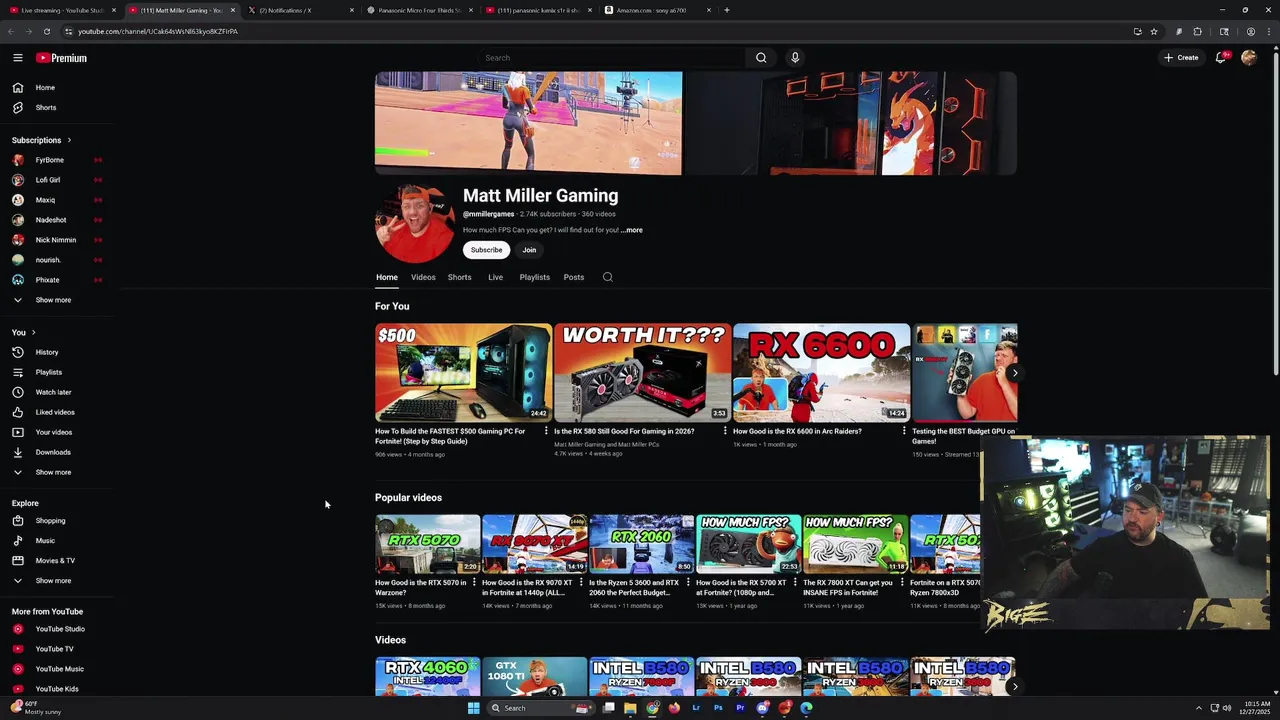This screenshot has height=720, width=1280.
Task: Click the browser address bar
Action: (600, 31)
